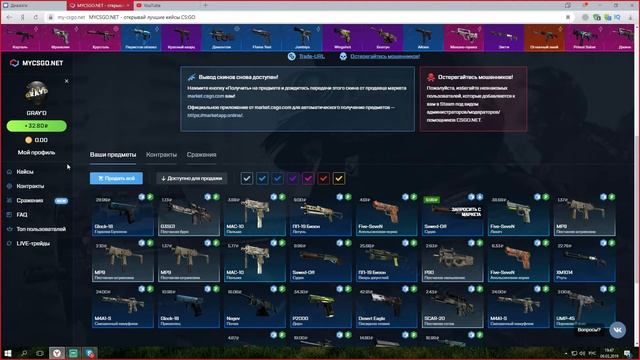The image size is (640, 360).
Task: Open the Windows Start menu
Action: pos(8,353)
